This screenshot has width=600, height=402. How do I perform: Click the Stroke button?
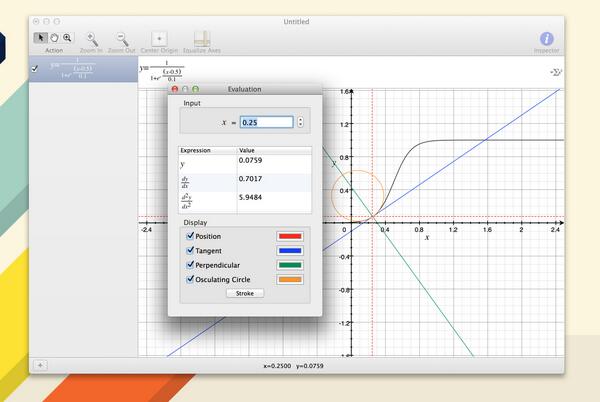pyautogui.click(x=245, y=293)
